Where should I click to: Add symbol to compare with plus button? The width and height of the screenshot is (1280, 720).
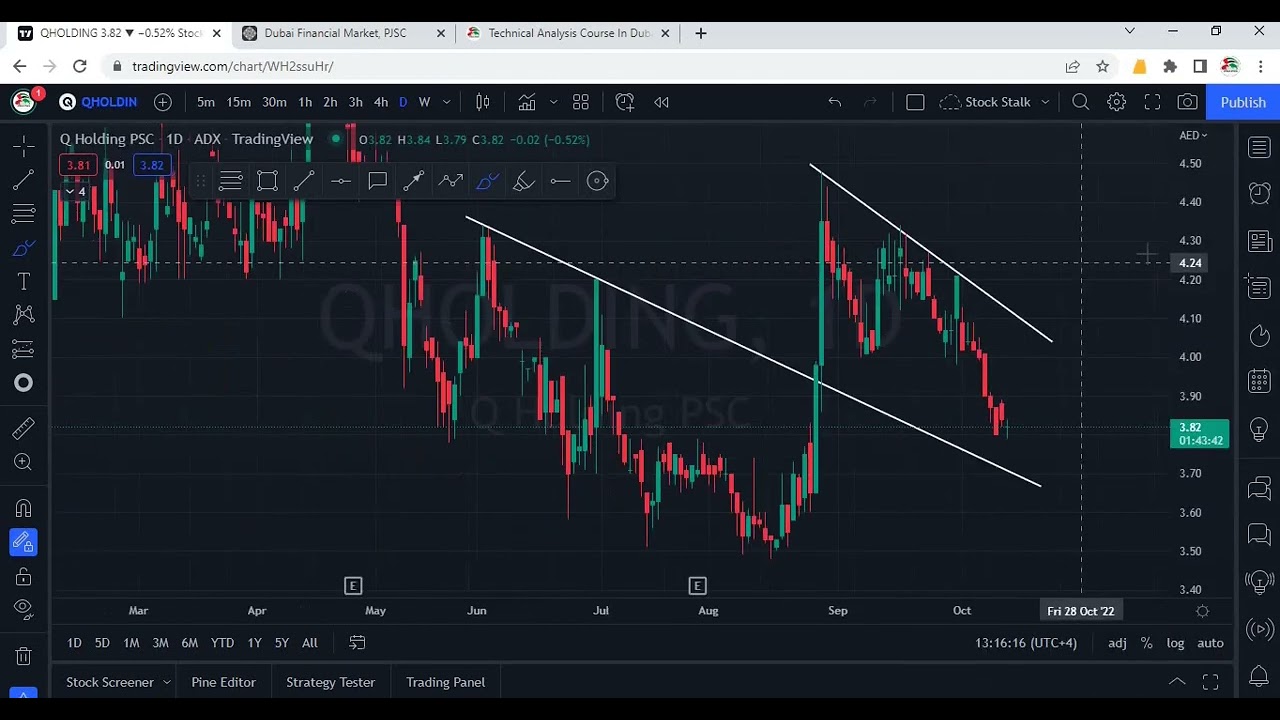[163, 102]
